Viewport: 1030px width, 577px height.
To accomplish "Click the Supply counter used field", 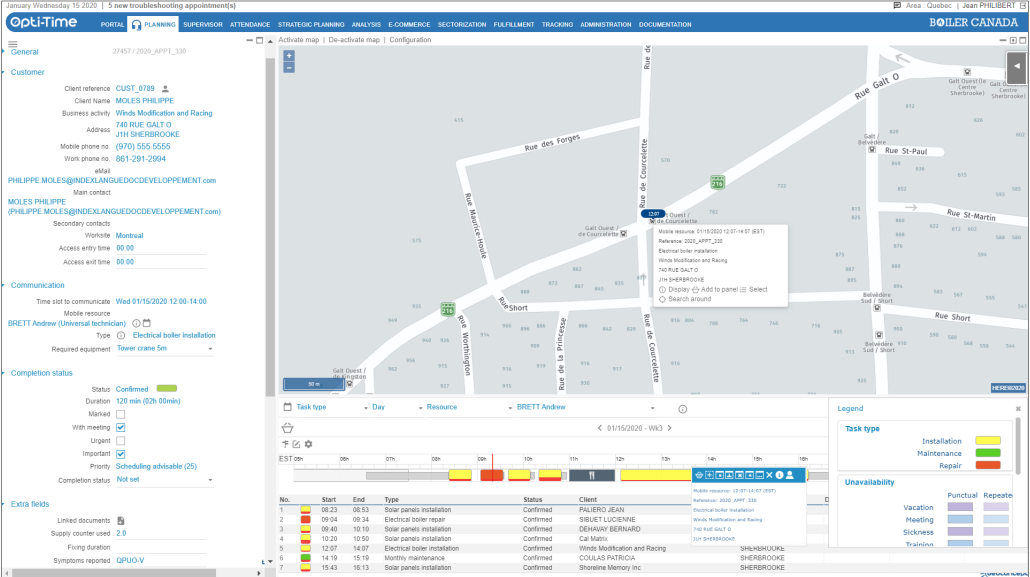I will 160,534.
